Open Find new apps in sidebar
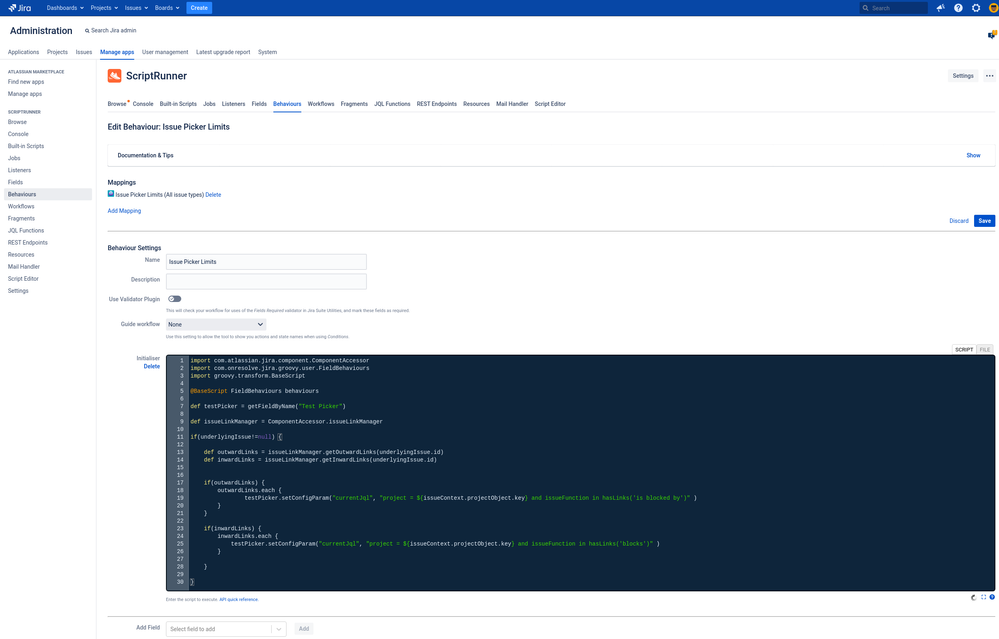Viewport: 999px width, 639px height. tap(26, 82)
